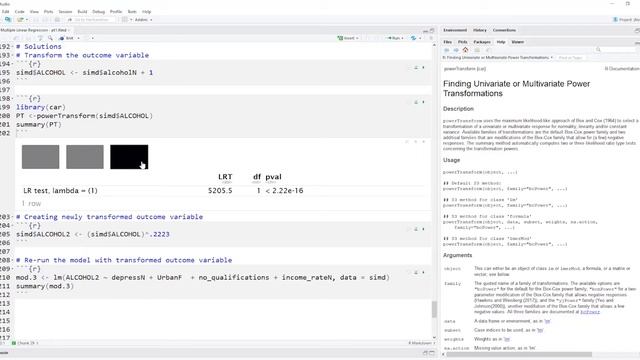This screenshot has width=640, height=360.
Task: Open the Addins dropdown
Action: click(x=143, y=20)
